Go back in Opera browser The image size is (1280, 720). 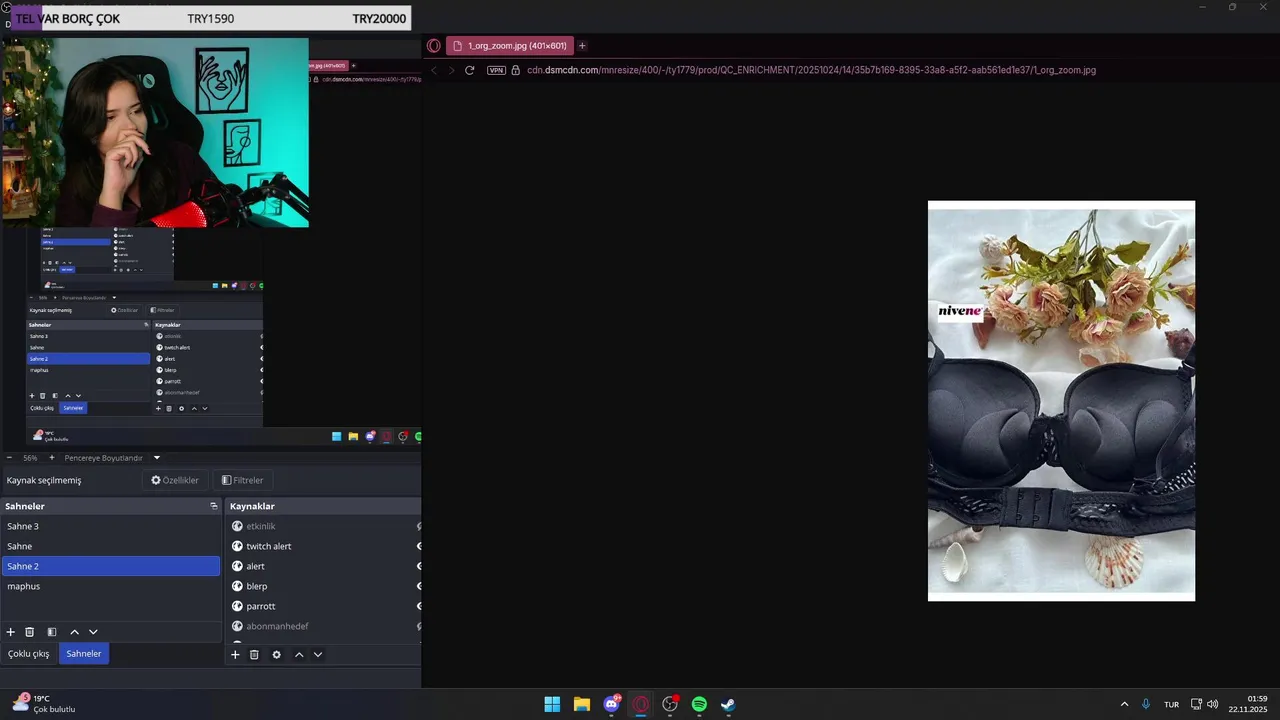pyautogui.click(x=434, y=70)
